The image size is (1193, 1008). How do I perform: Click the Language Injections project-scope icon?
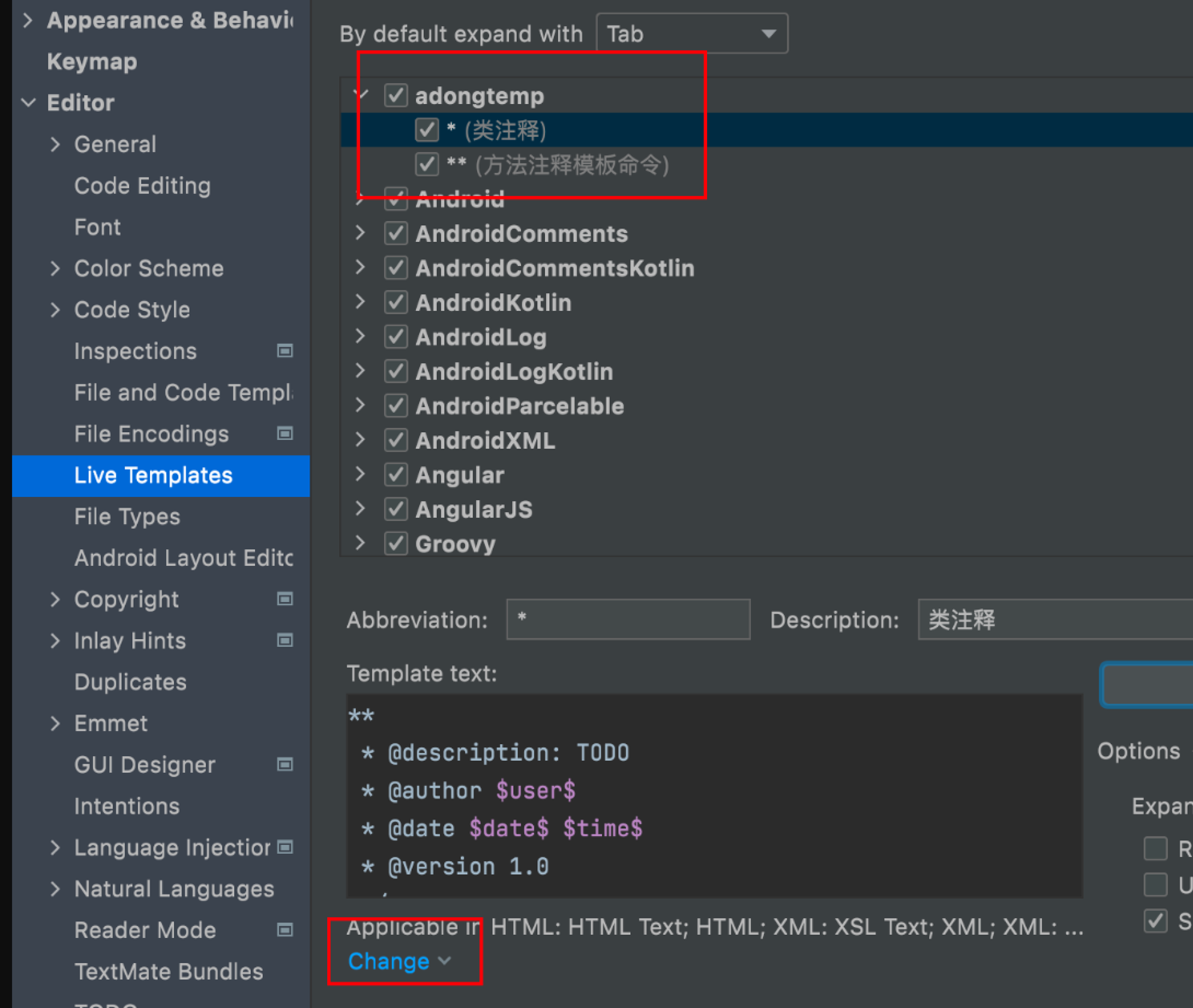[285, 847]
